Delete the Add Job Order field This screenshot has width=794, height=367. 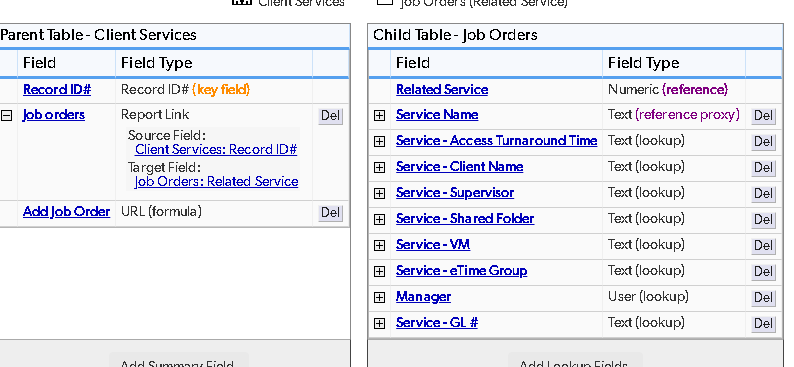(x=331, y=213)
